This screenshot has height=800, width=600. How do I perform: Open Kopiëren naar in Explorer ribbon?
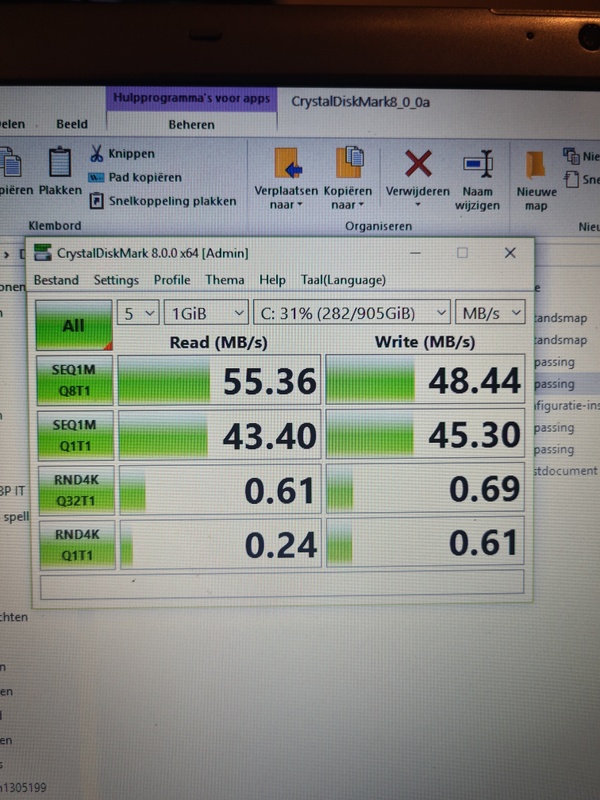click(x=348, y=180)
